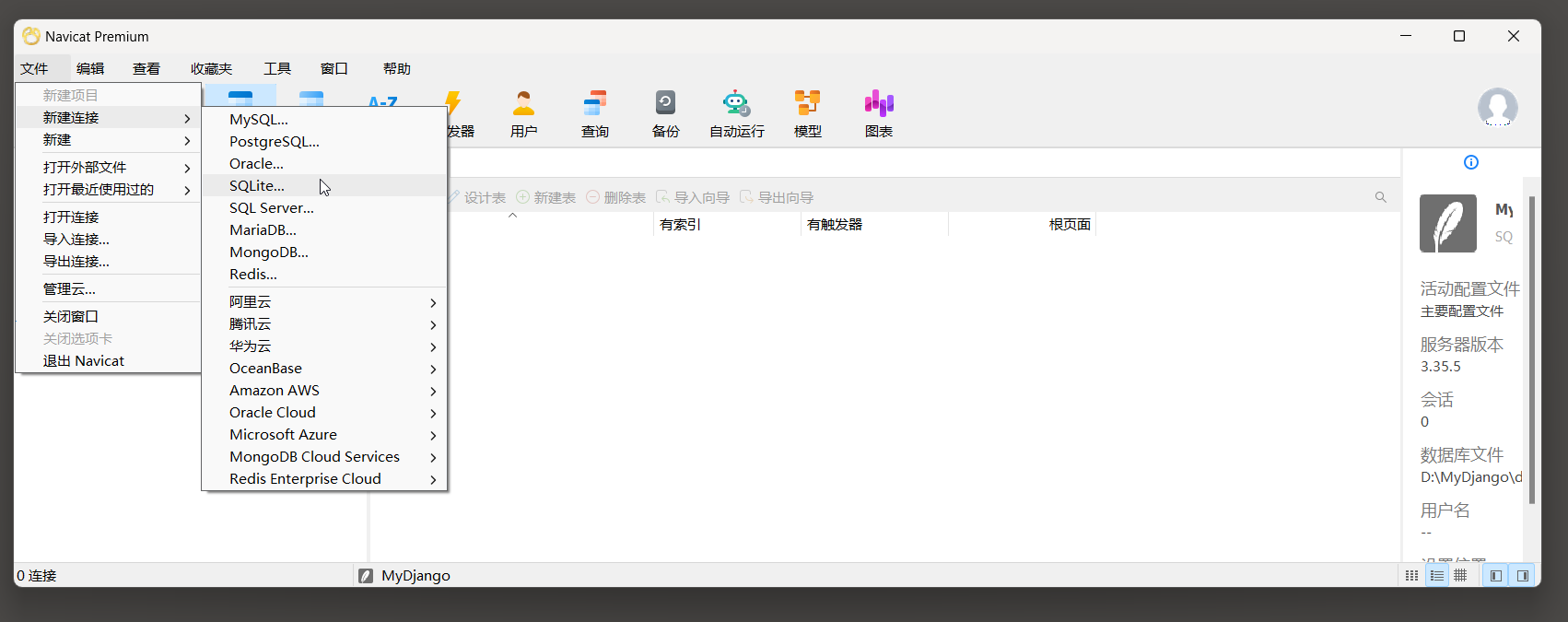The width and height of the screenshot is (1568, 622).
Task: Expand the Redis Enterprise Cloud submenu
Action: [324, 479]
